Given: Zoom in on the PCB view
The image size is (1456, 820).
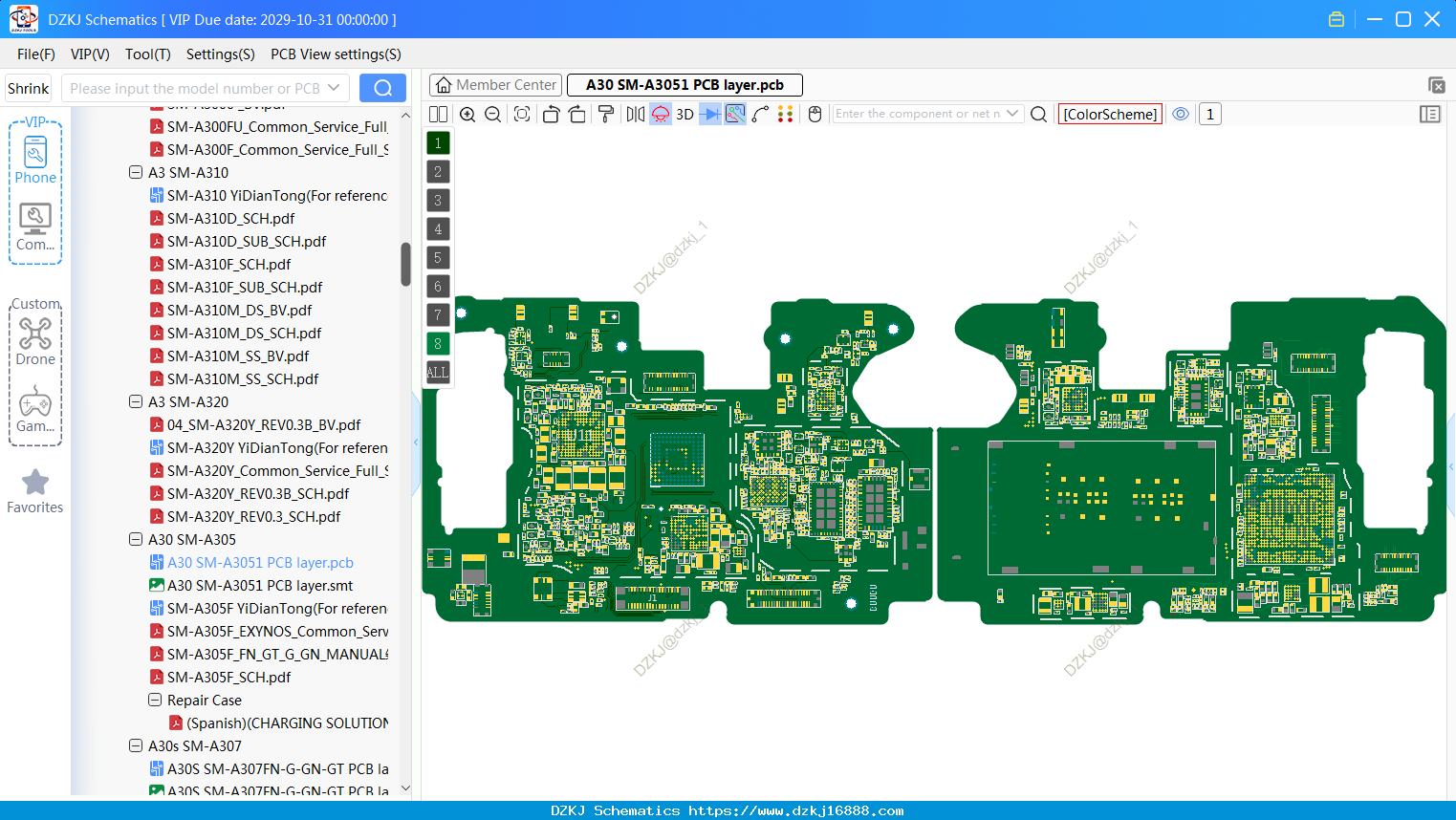Looking at the screenshot, I should (x=467, y=115).
